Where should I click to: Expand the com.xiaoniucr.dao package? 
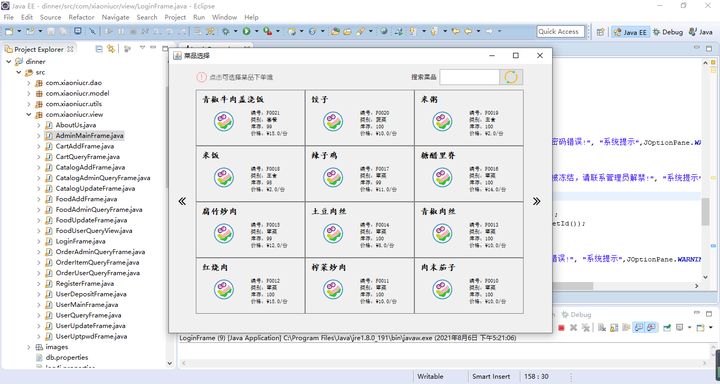(29, 83)
